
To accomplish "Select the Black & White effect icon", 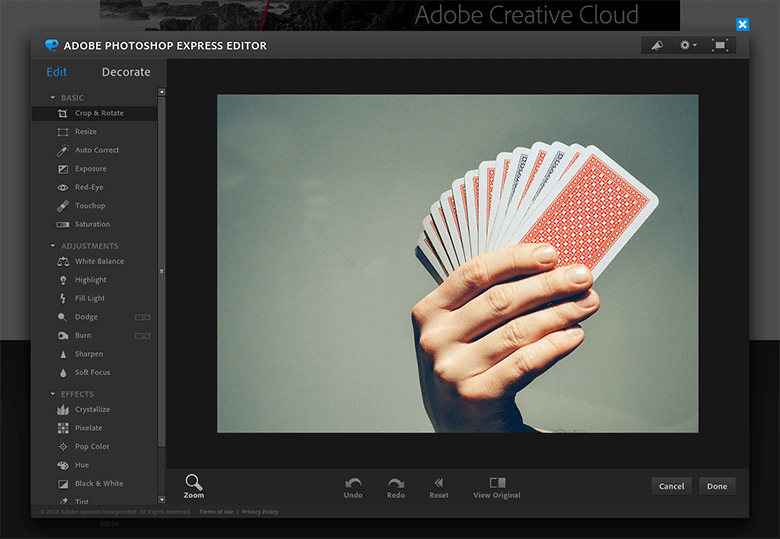I will pyautogui.click(x=63, y=484).
